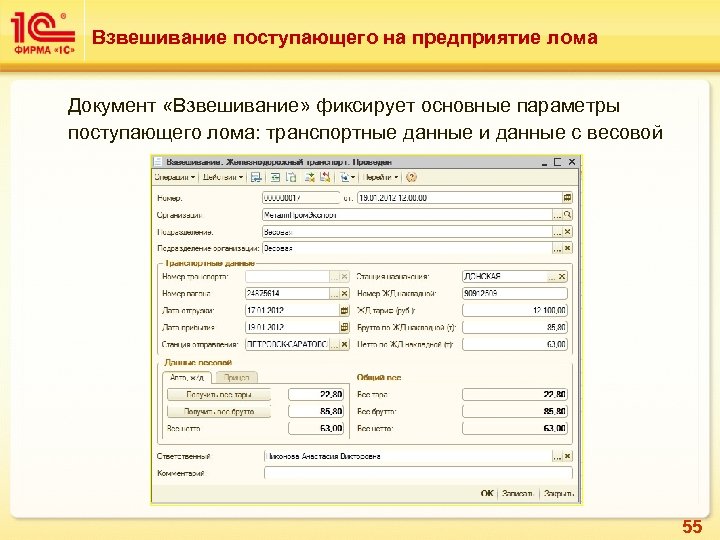Maximize the Взвешивание document window
Viewport: 720px width, 540px height.
click(x=557, y=162)
